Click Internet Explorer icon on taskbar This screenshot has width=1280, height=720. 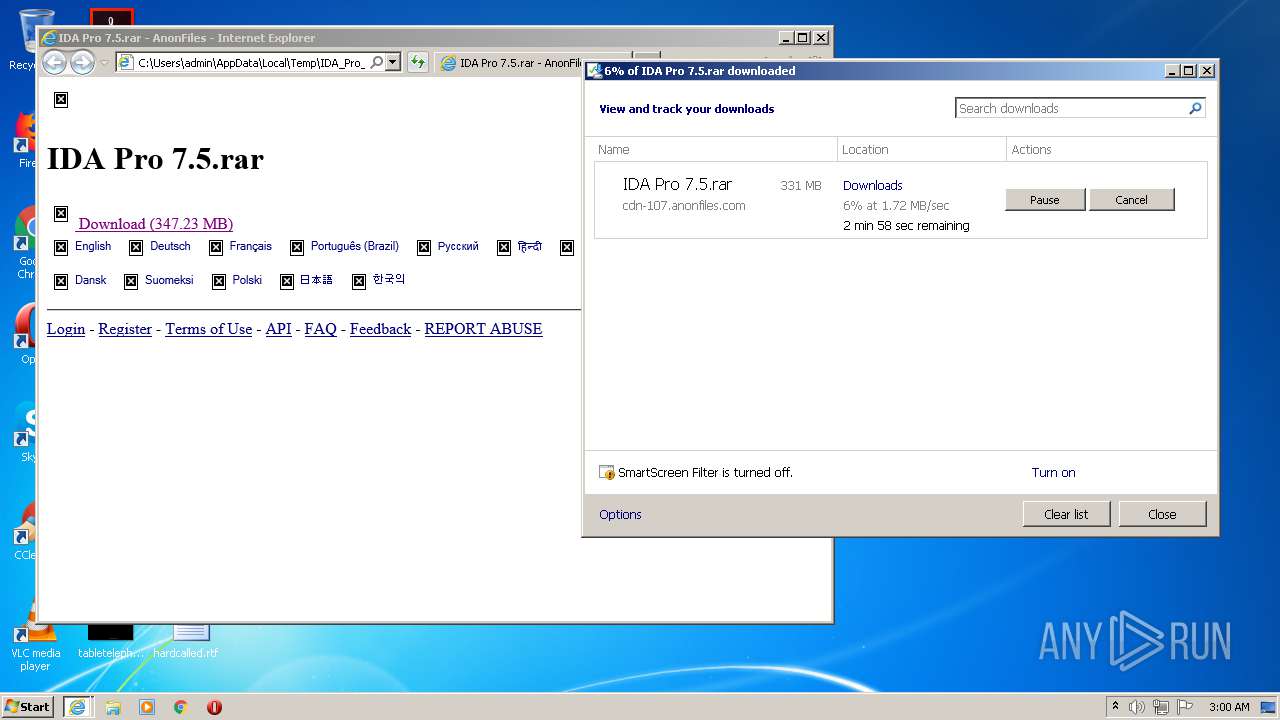[78, 706]
